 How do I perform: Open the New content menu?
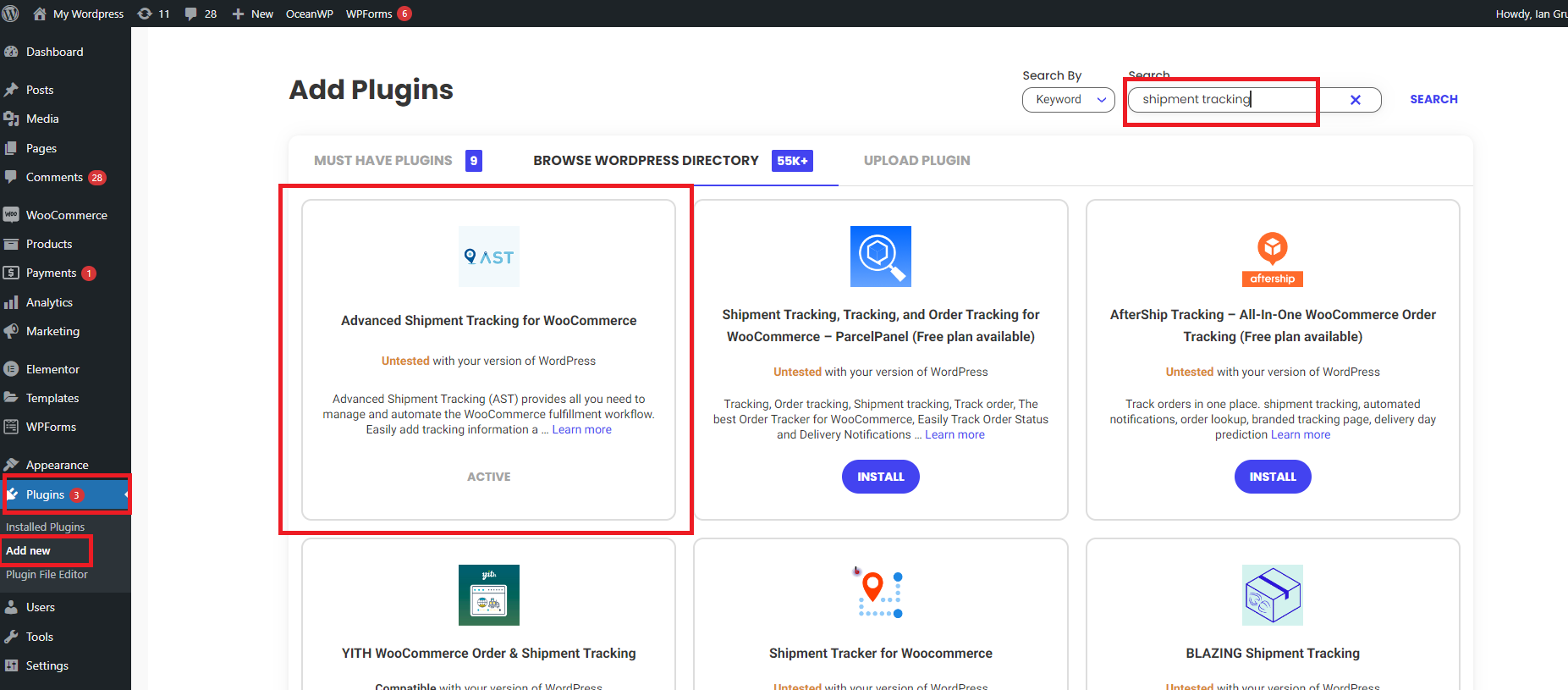[x=253, y=14]
